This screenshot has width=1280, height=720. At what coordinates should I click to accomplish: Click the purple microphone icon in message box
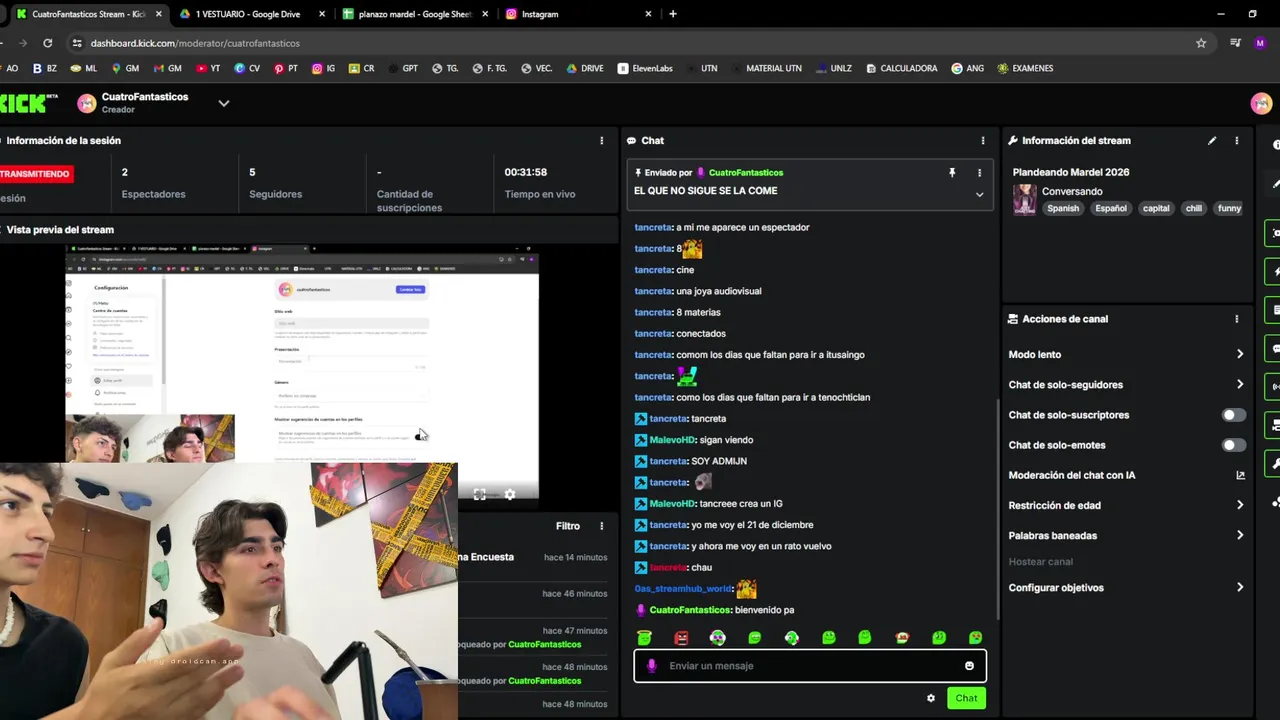[652, 666]
